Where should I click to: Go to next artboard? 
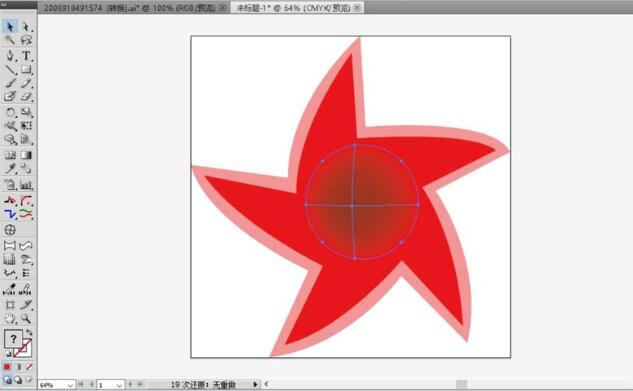click(130, 385)
